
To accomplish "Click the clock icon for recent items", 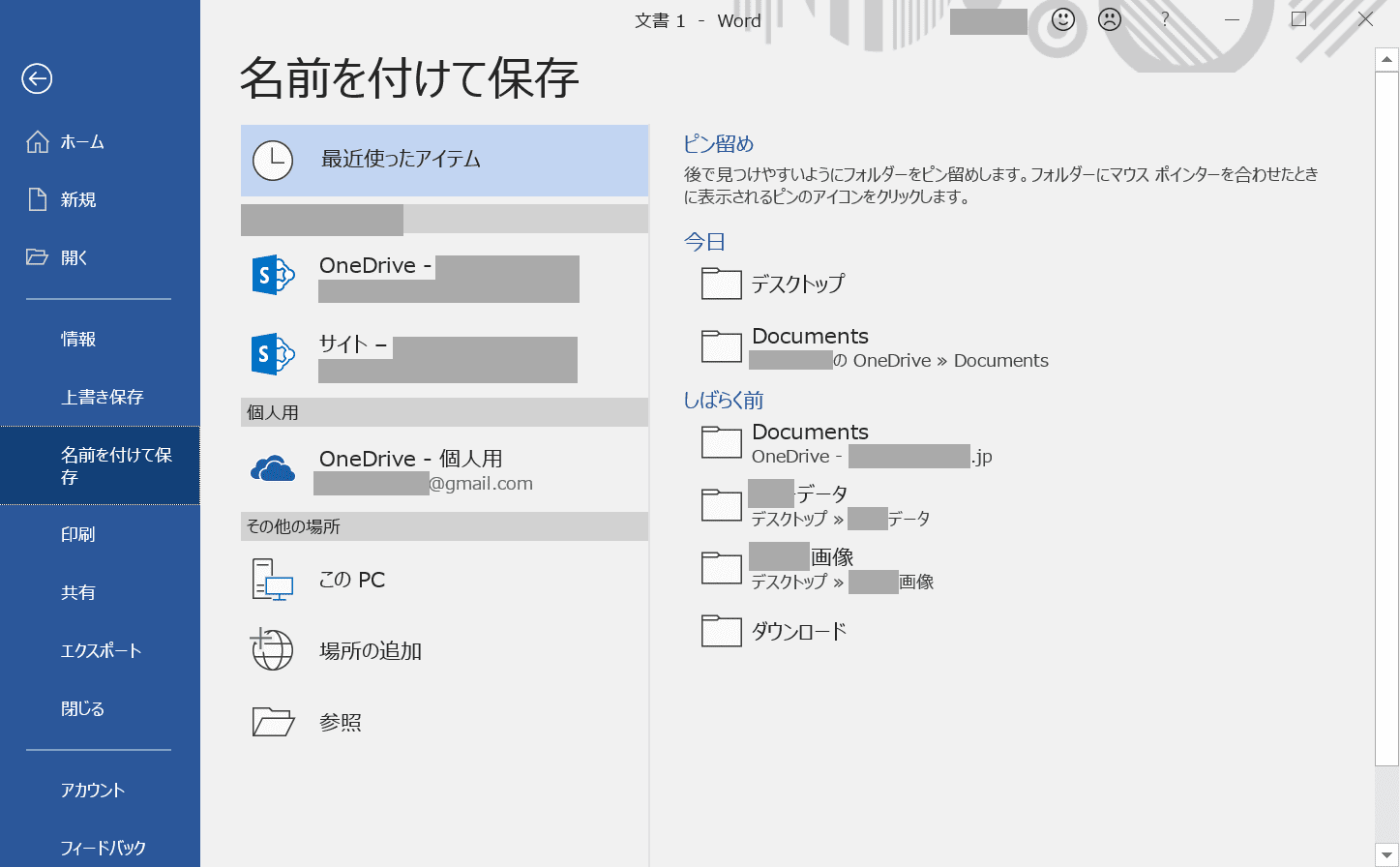I will [x=273, y=161].
